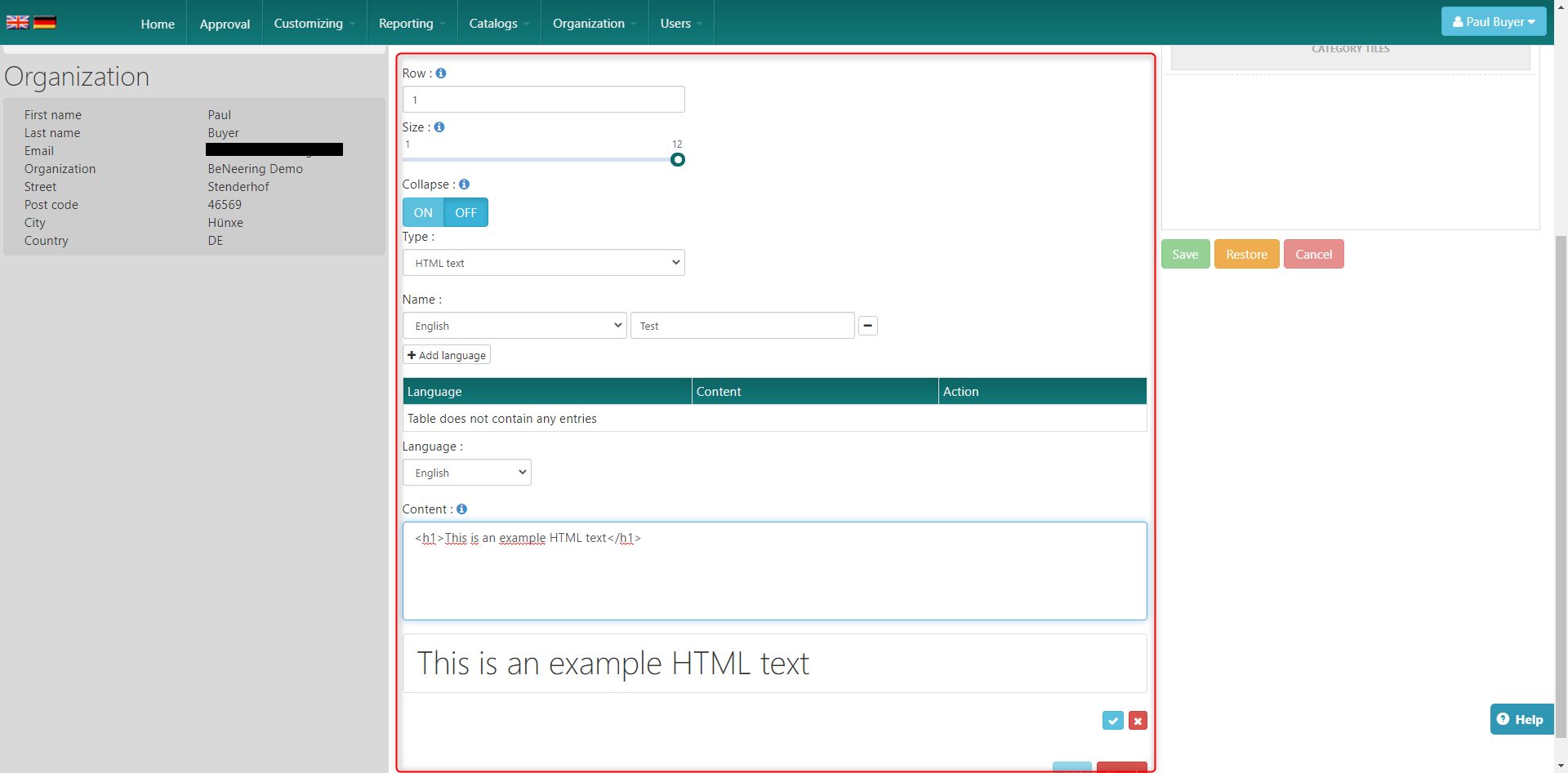
Task: Expand the Name language dropdown
Action: point(514,326)
